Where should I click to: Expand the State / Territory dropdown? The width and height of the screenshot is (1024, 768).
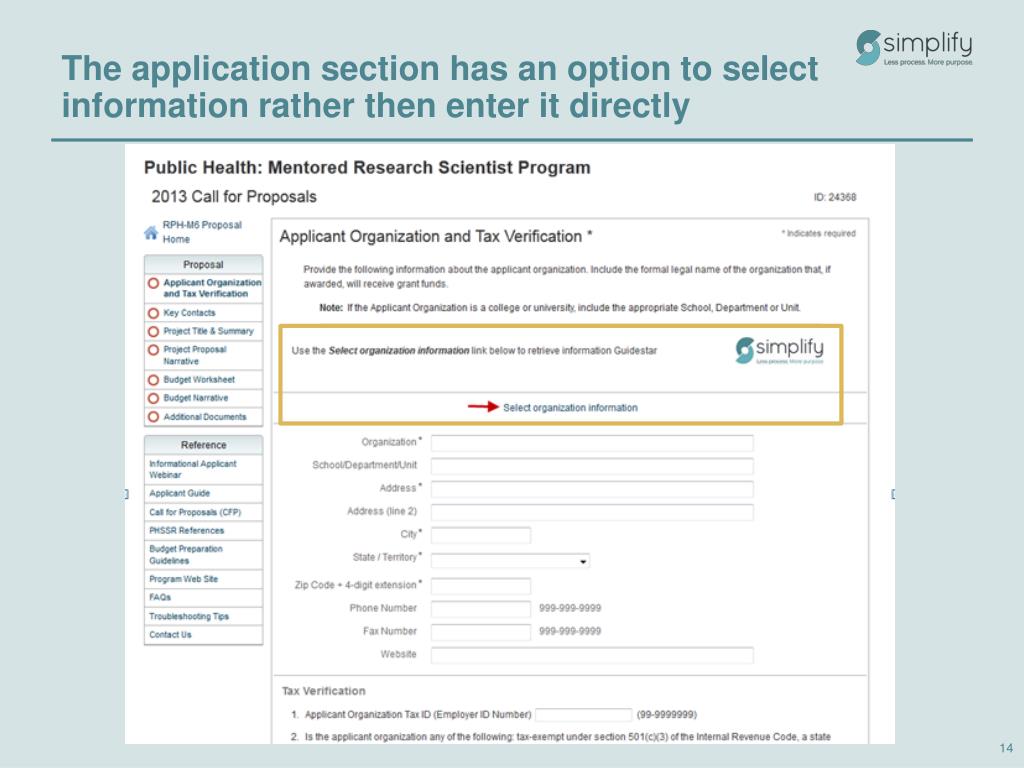(510, 560)
